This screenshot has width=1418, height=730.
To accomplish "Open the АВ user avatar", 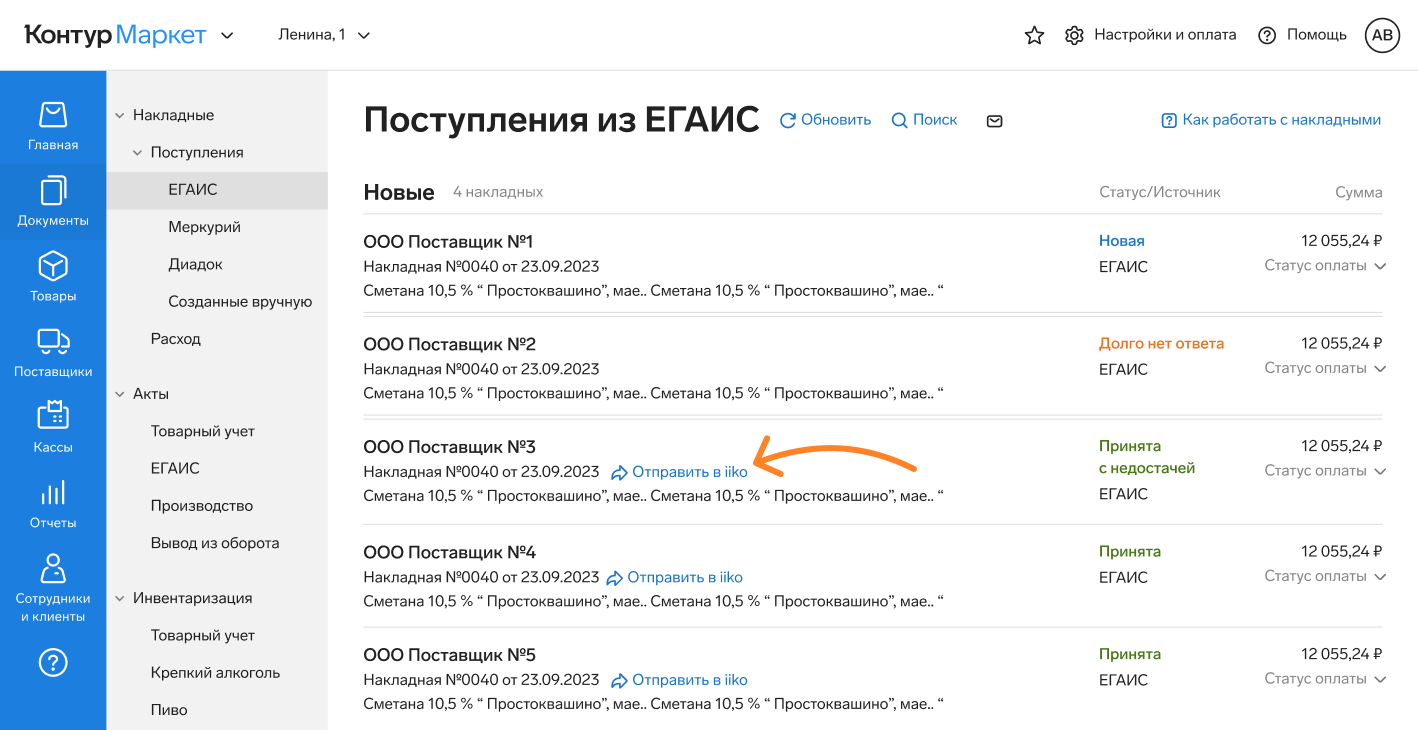I will [1382, 35].
